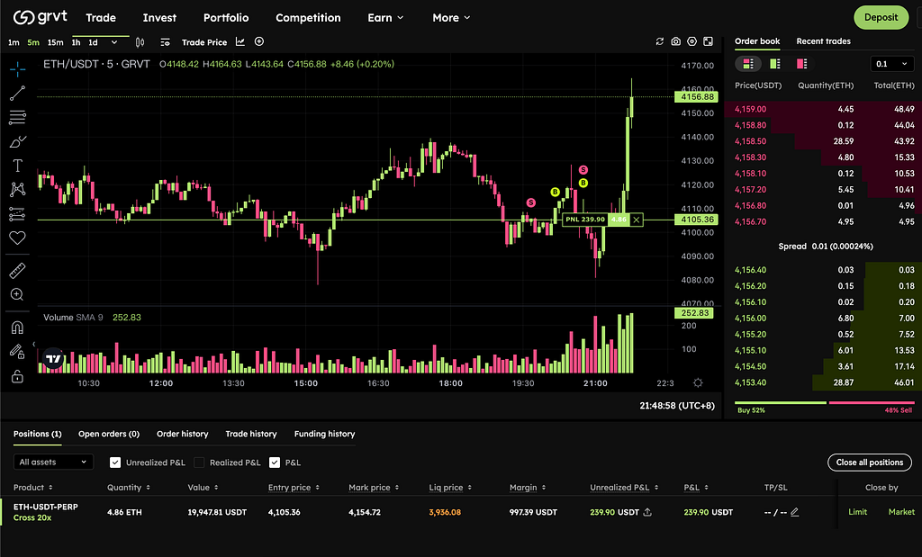Viewport: 922px width, 557px height.
Task: Open chart settings hexagon icon
Action: pos(692,42)
